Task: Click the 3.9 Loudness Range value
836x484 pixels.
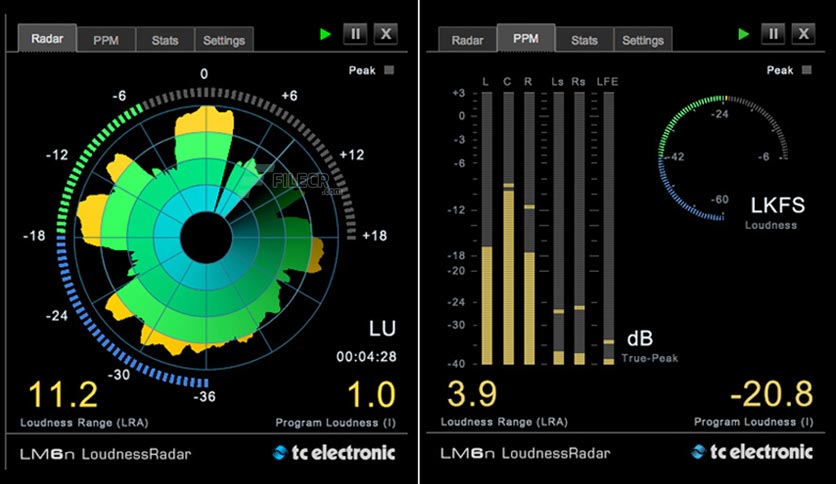Action: [471, 394]
